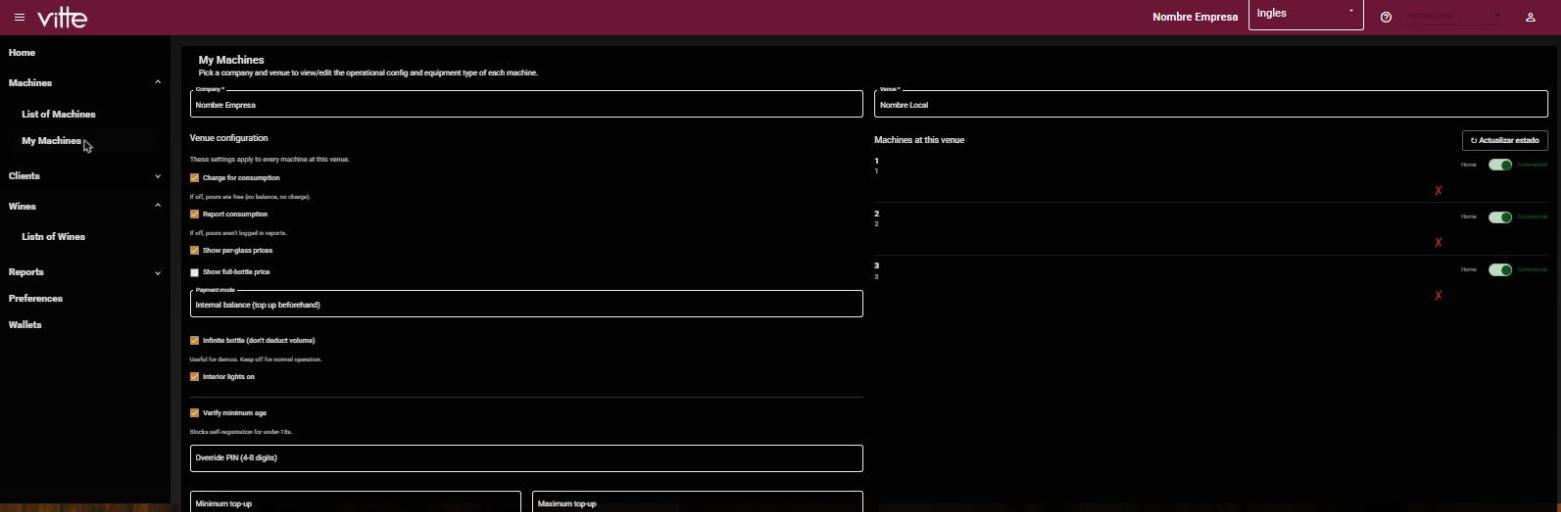Click the Venue configuration heading

point(229,138)
